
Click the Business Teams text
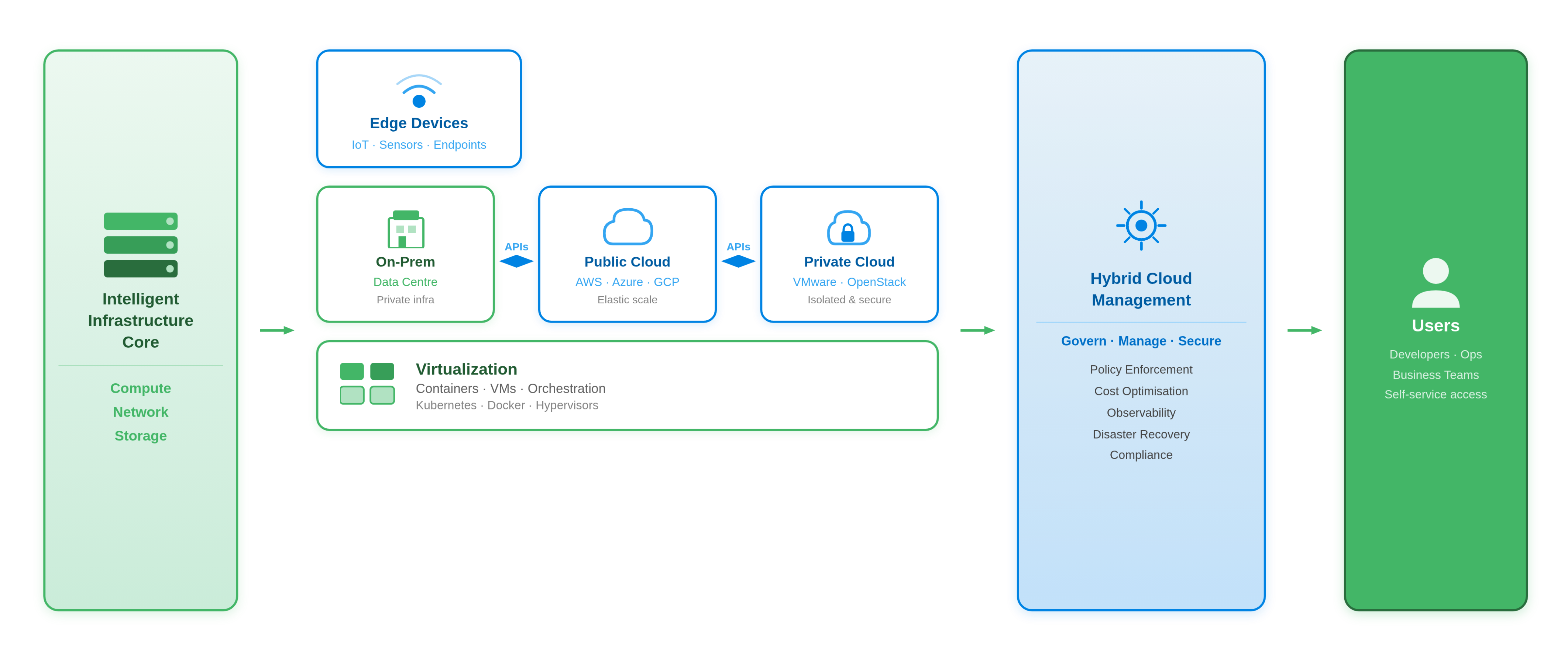pos(1435,375)
